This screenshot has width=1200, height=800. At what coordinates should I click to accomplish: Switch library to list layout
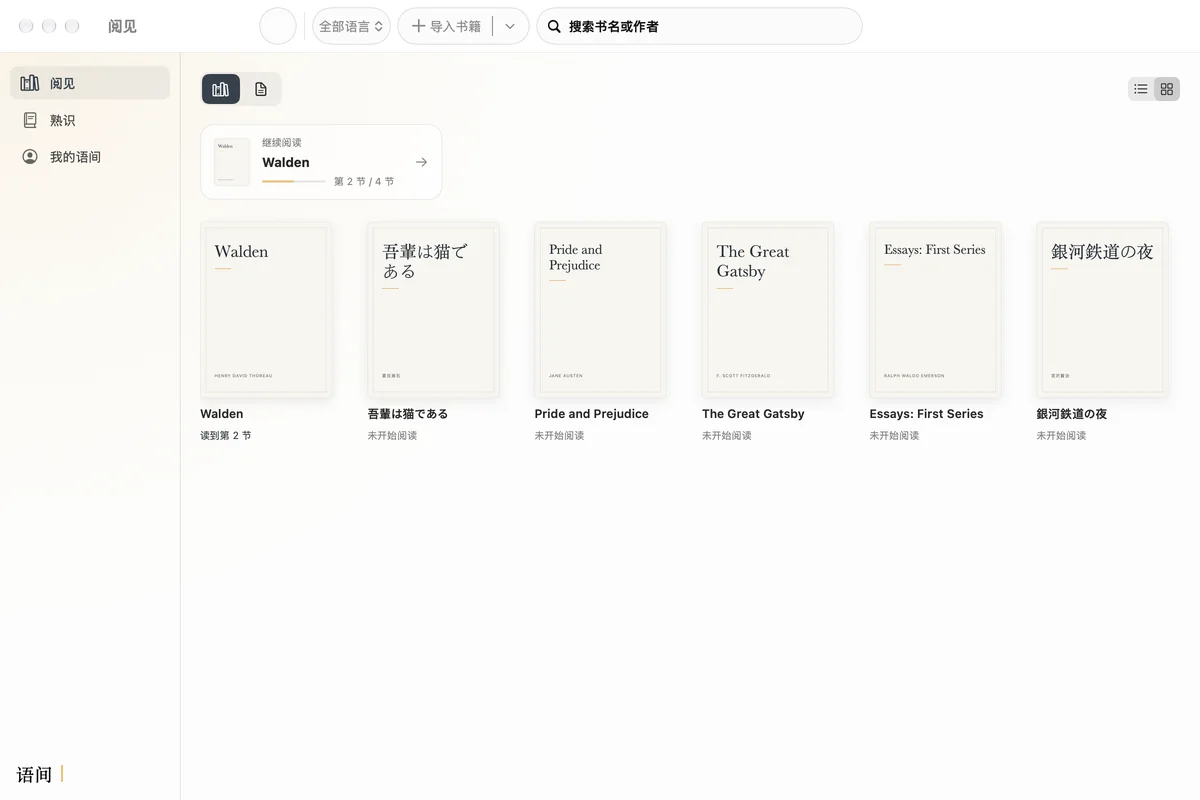coord(1141,89)
